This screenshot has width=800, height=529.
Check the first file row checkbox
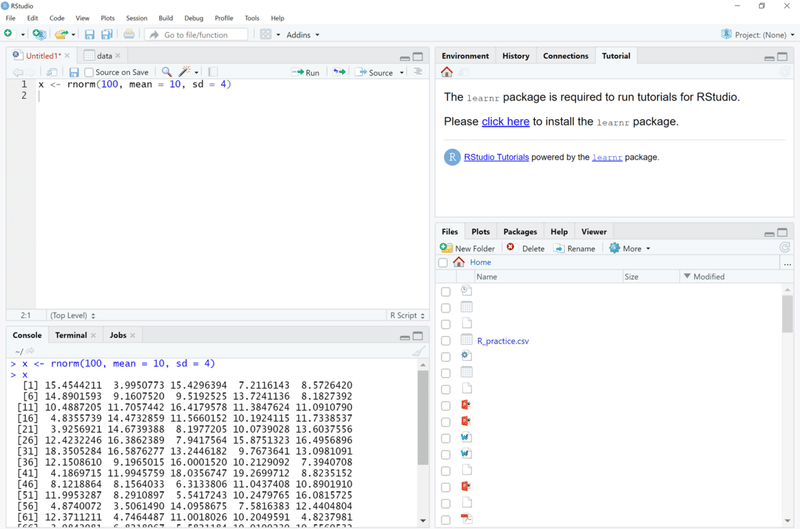(445, 292)
